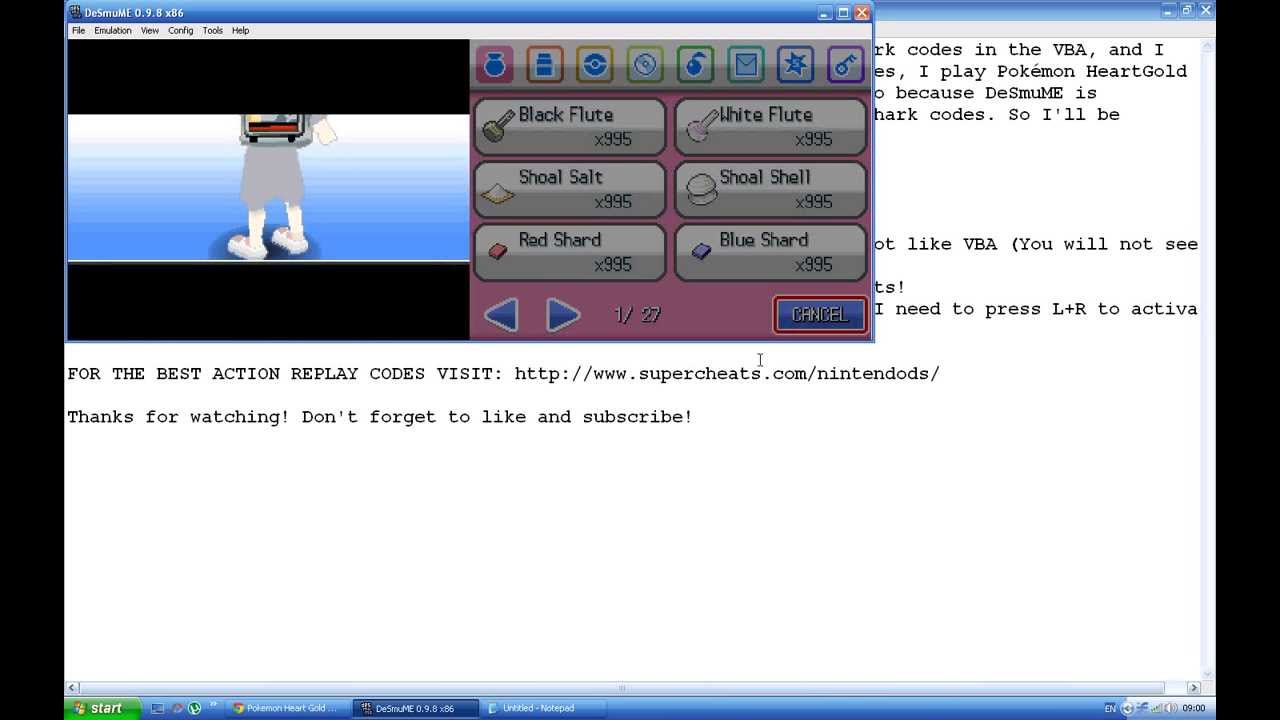Image resolution: width=1280 pixels, height=720 pixels.
Task: Open DeSmuME Help menu
Action: point(241,30)
